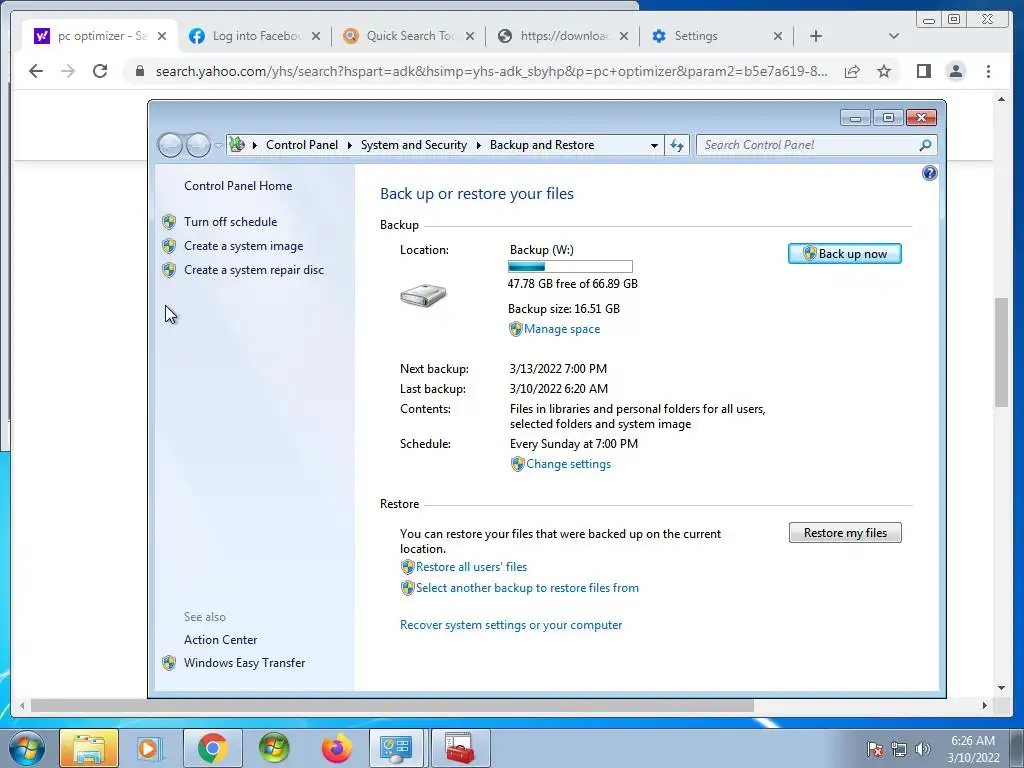This screenshot has height=768, width=1024.
Task: Open Recover system settings or your computer
Action: [511, 625]
